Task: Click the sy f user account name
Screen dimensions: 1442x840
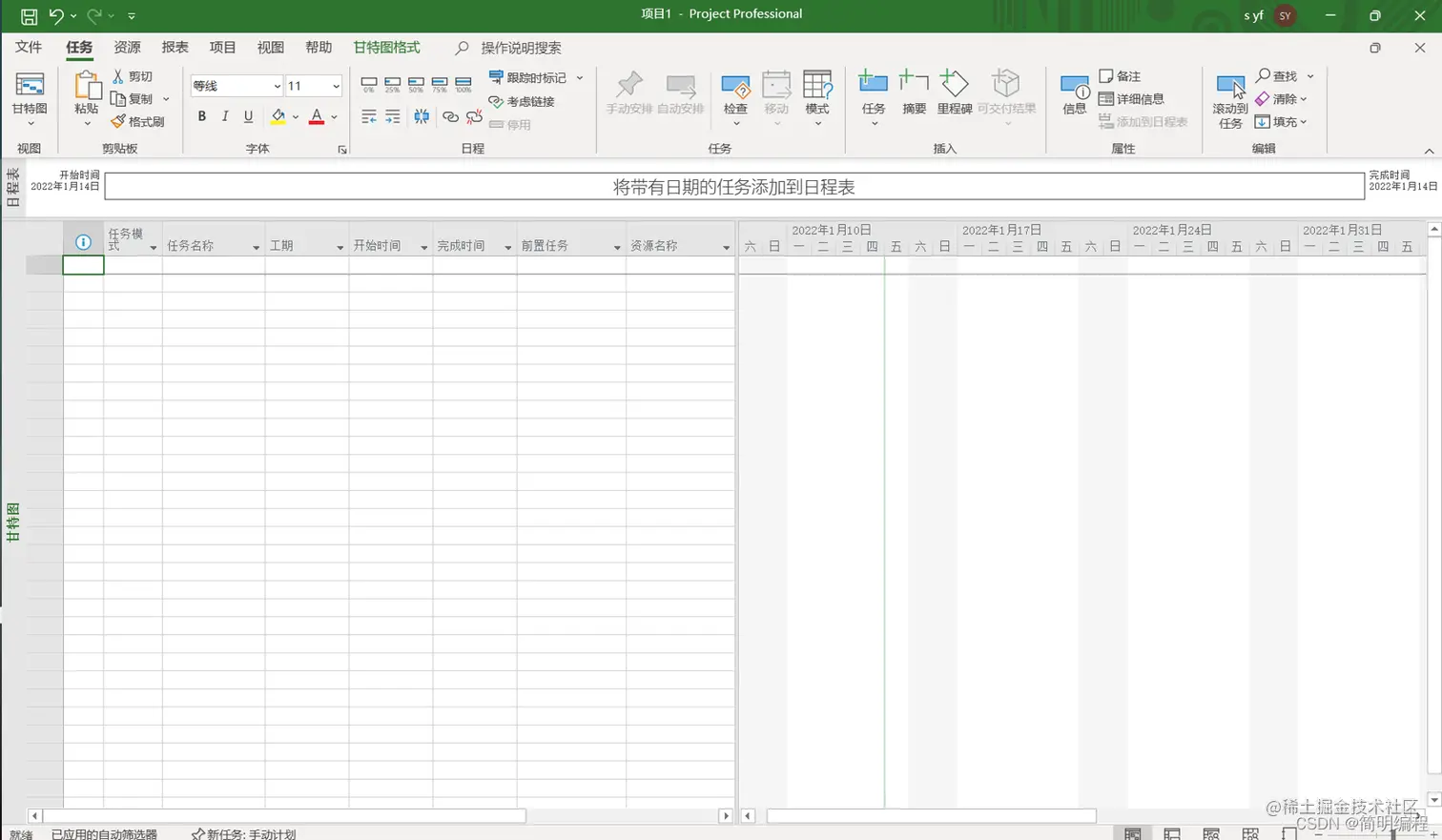Action: click(1253, 15)
